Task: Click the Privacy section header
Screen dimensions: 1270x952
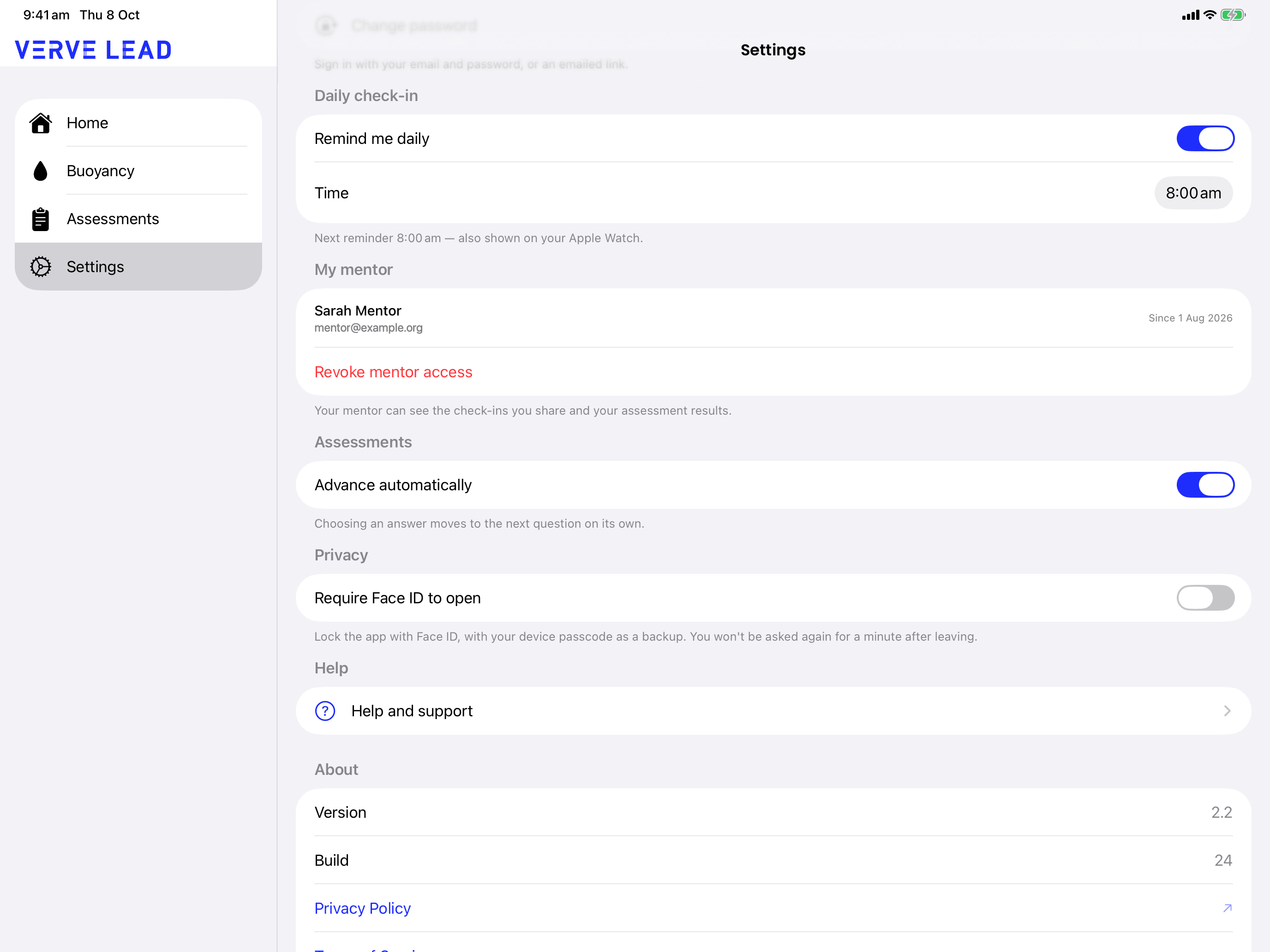Action: (341, 555)
